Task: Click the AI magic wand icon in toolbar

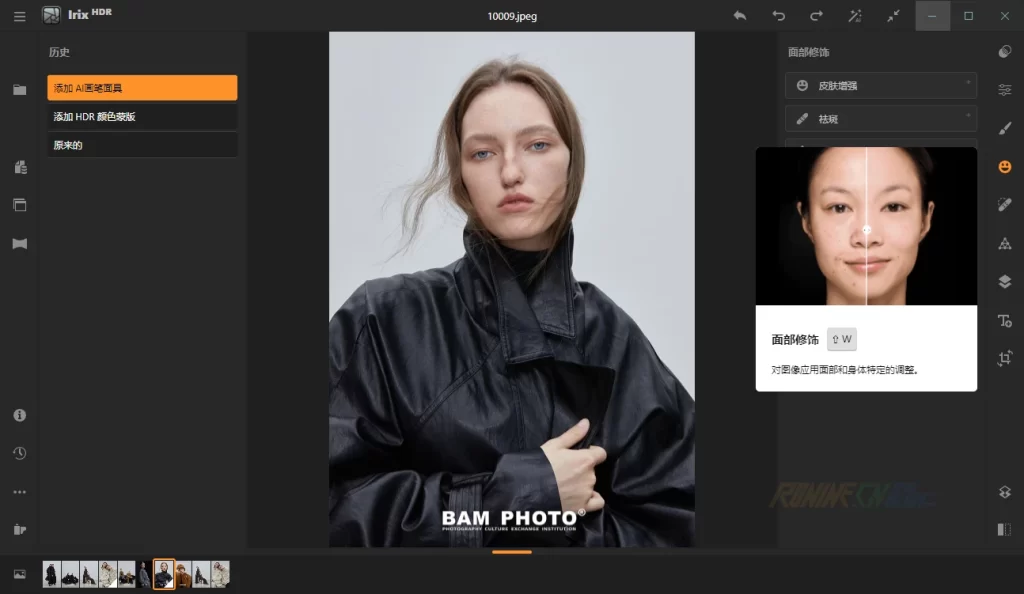Action: click(853, 16)
